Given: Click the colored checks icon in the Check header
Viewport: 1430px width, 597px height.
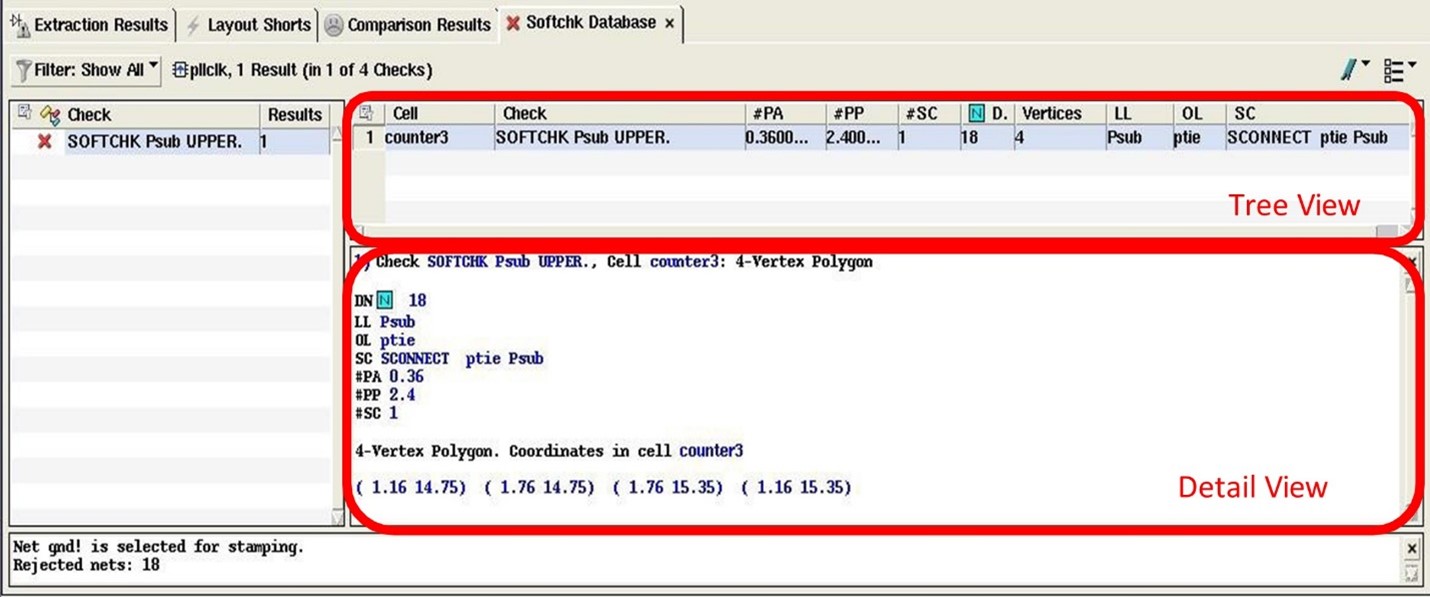Looking at the screenshot, I should pyautogui.click(x=50, y=115).
